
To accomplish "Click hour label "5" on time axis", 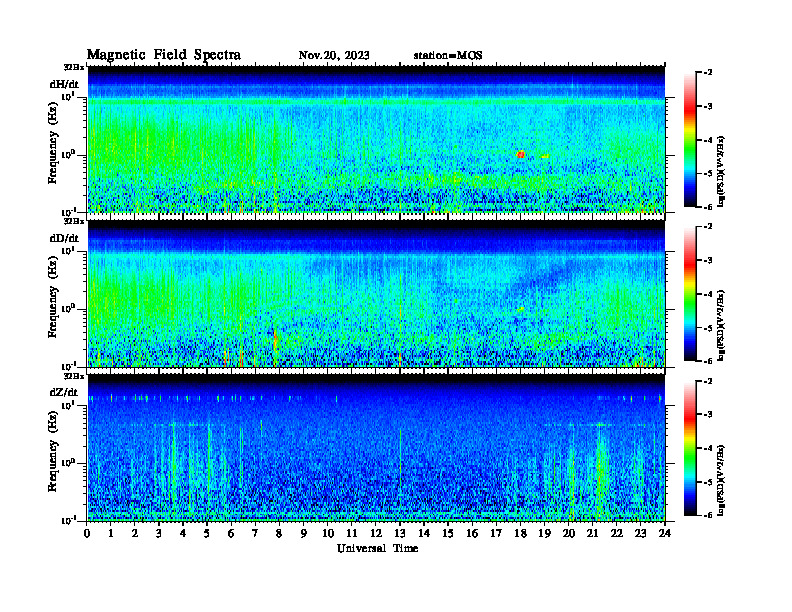I will [x=208, y=534].
